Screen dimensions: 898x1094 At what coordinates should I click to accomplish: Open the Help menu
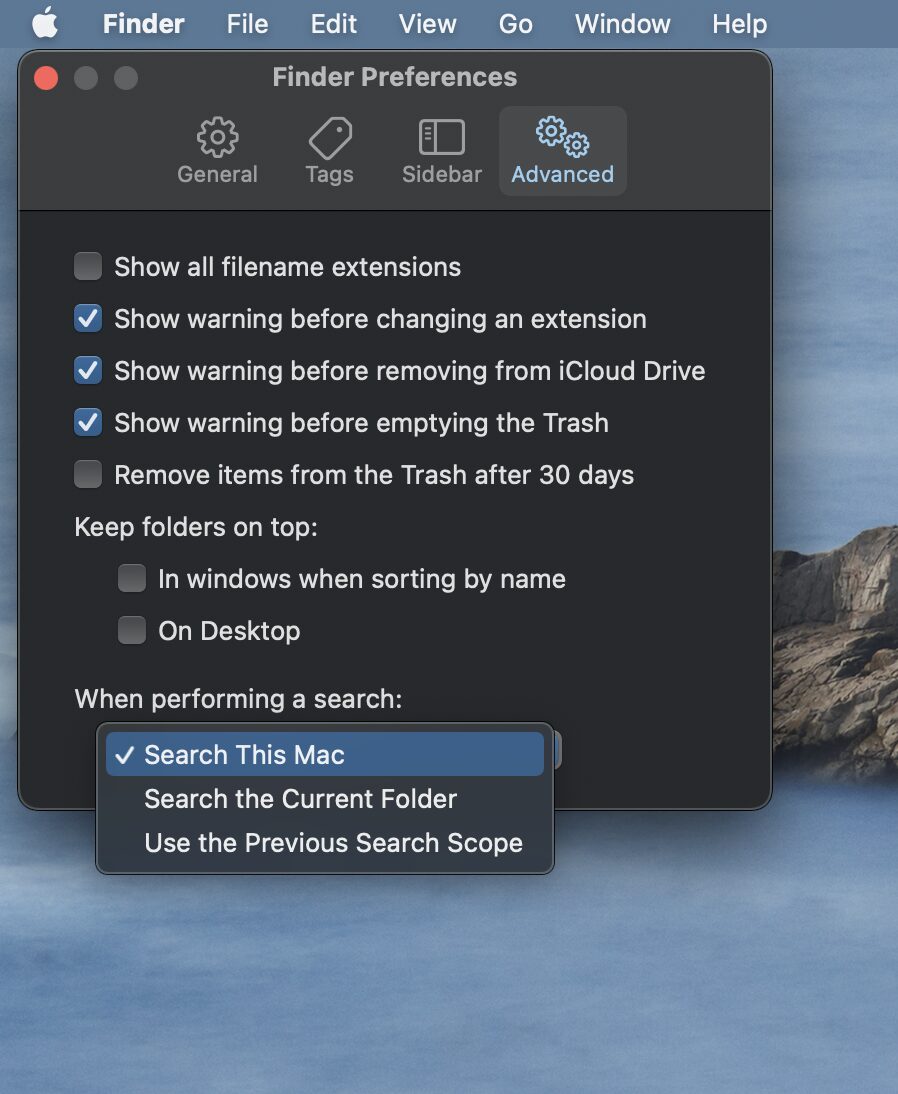[x=739, y=23]
